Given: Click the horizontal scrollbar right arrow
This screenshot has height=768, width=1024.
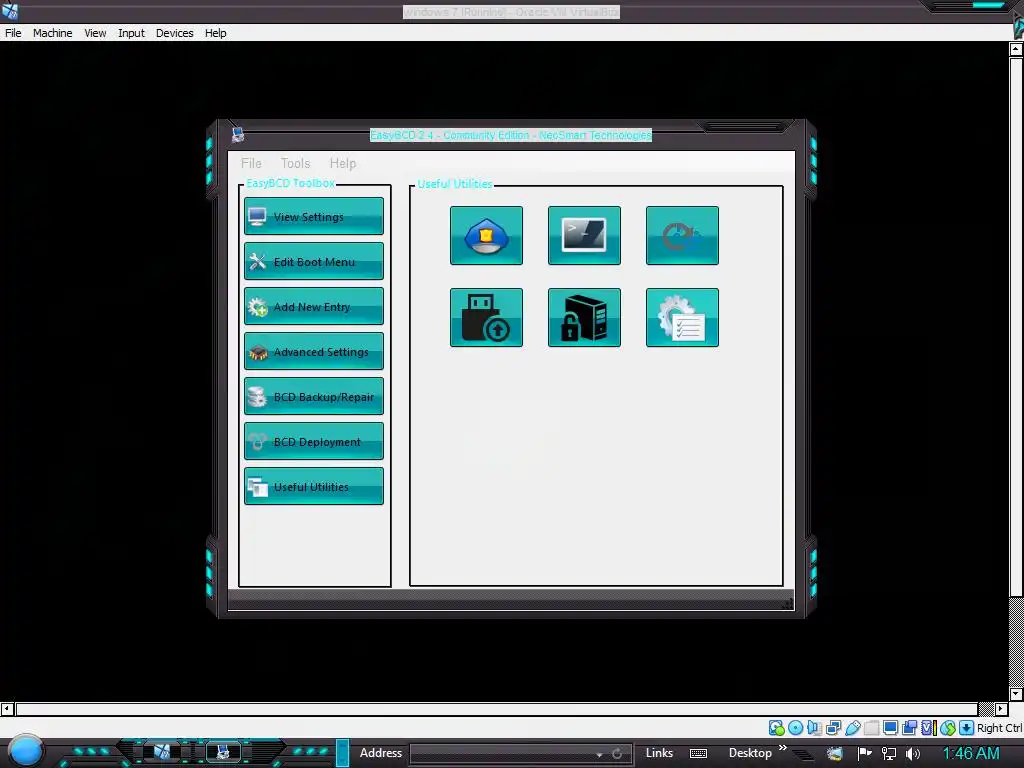Looking at the screenshot, I should [1001, 709].
